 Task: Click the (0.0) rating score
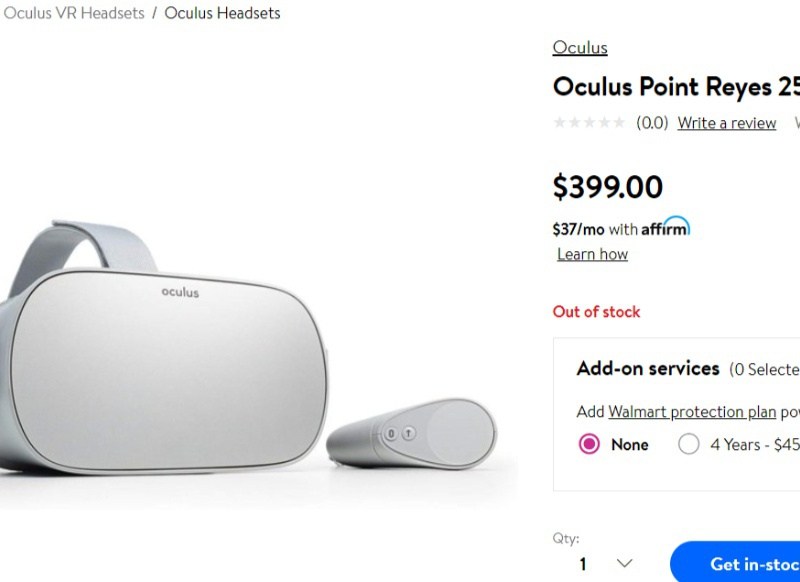click(x=652, y=123)
